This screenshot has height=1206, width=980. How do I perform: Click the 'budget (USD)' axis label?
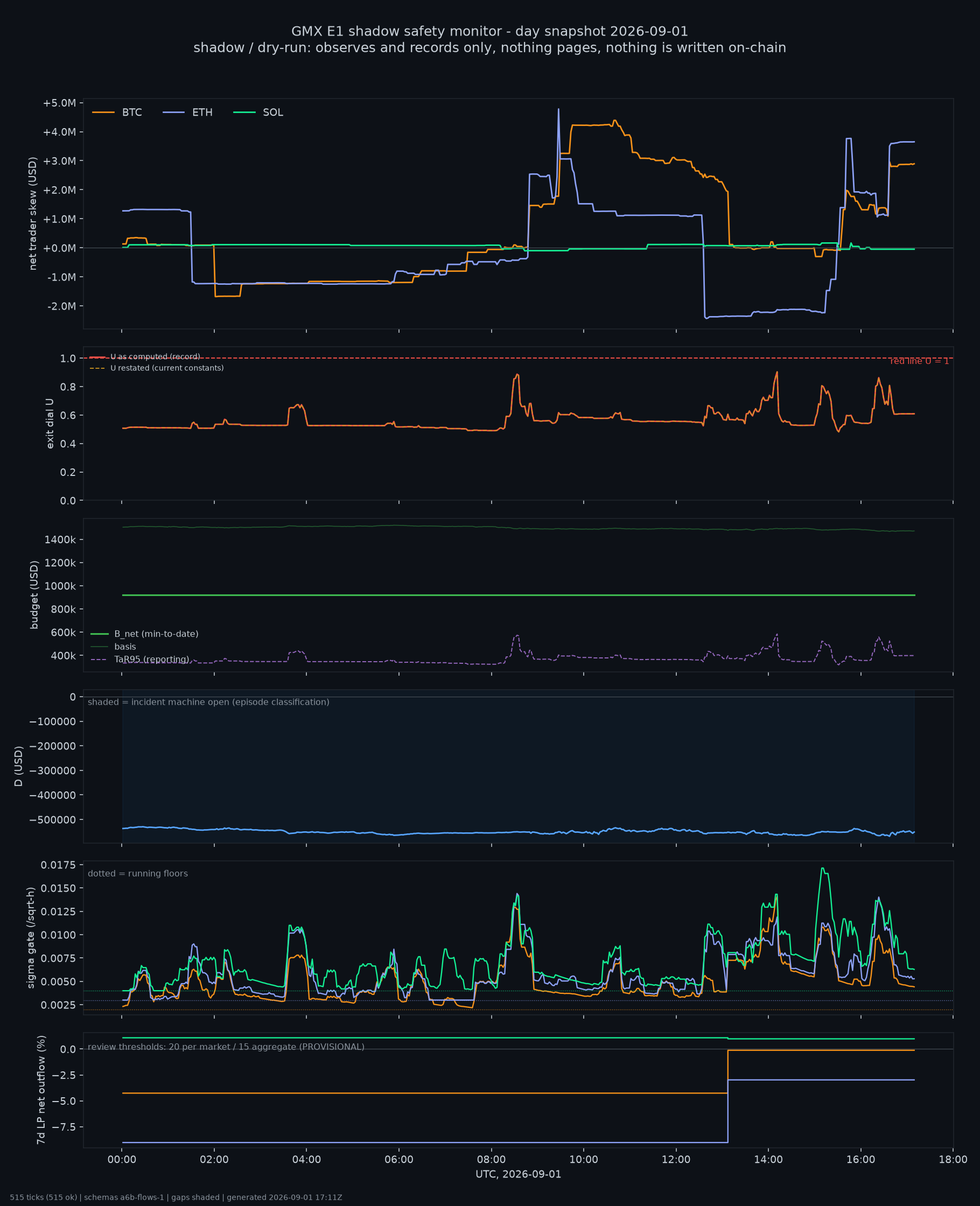tap(34, 595)
